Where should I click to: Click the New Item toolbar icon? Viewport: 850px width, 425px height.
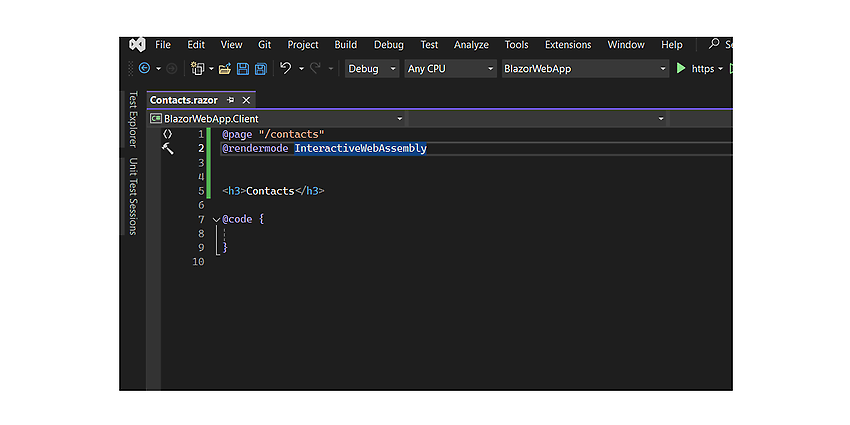(198, 69)
